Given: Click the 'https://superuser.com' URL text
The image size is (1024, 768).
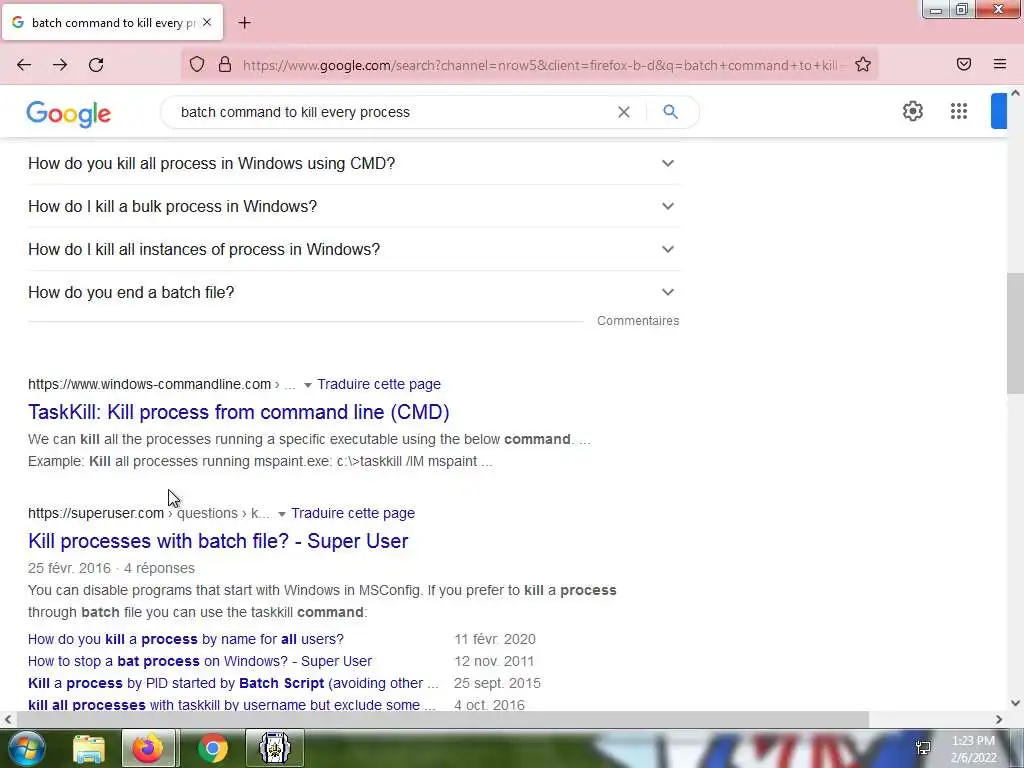Looking at the screenshot, I should (x=96, y=513).
